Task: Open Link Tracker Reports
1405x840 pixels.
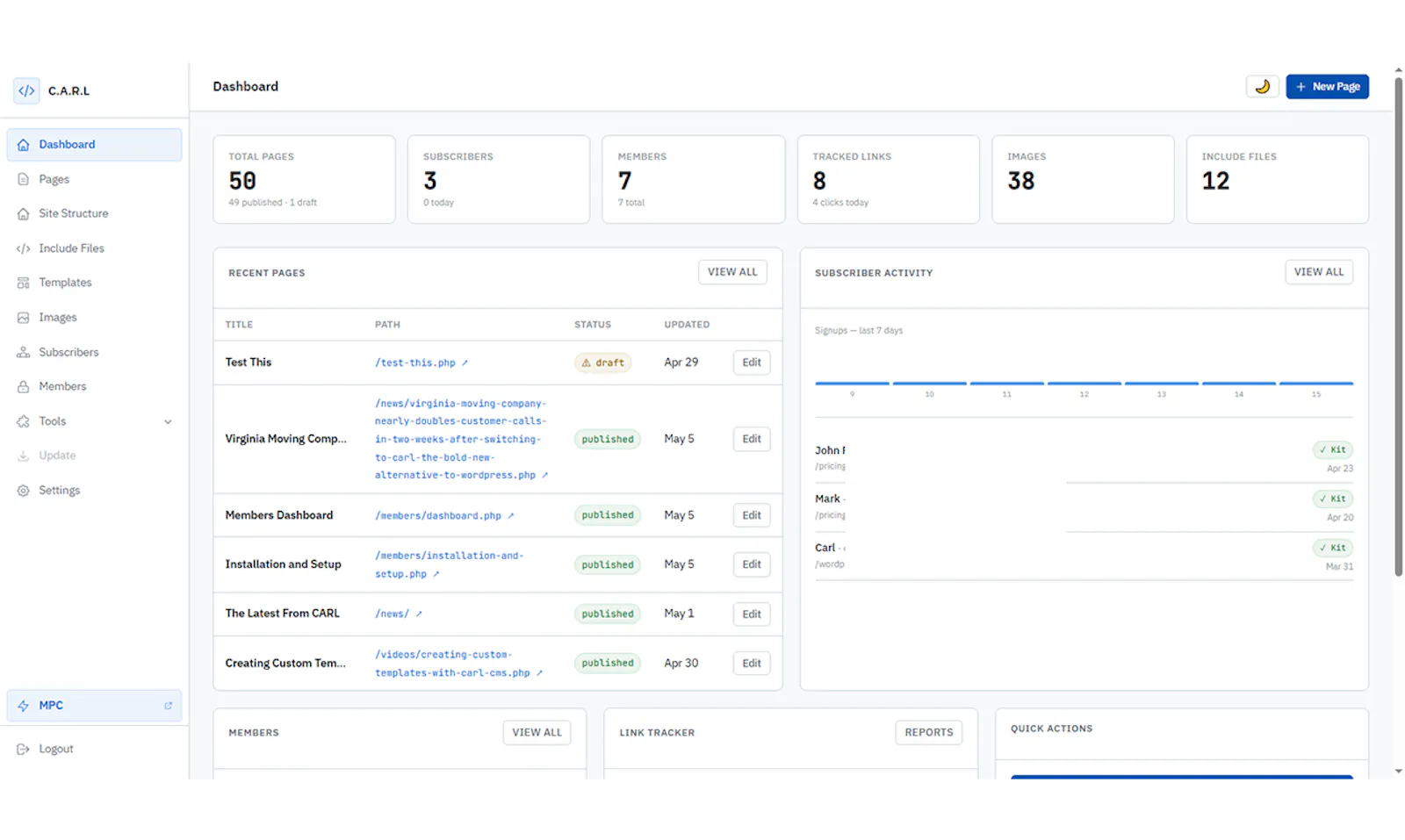Action: (929, 732)
